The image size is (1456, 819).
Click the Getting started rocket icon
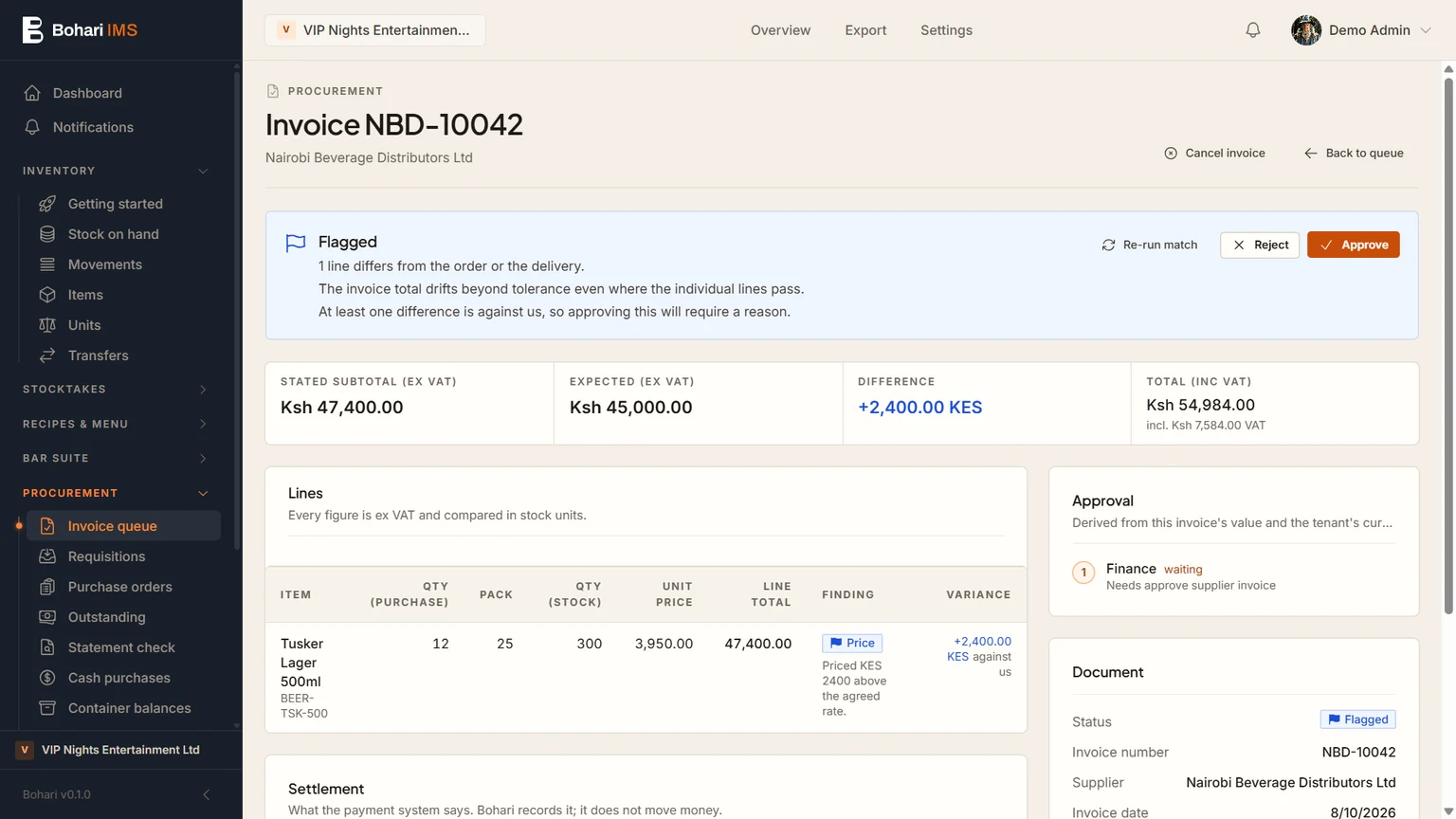(x=47, y=204)
